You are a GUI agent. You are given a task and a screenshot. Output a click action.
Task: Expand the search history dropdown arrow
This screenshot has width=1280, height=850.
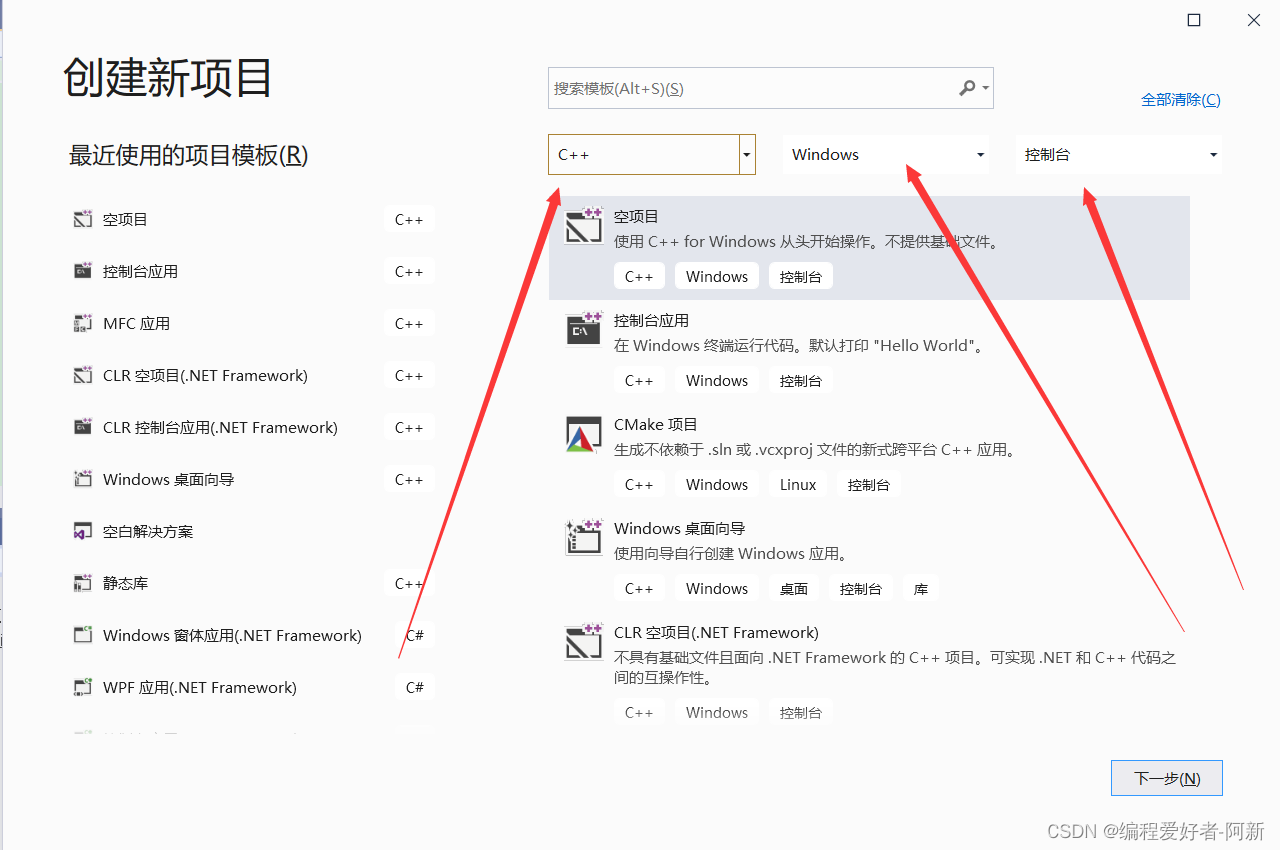pos(986,88)
